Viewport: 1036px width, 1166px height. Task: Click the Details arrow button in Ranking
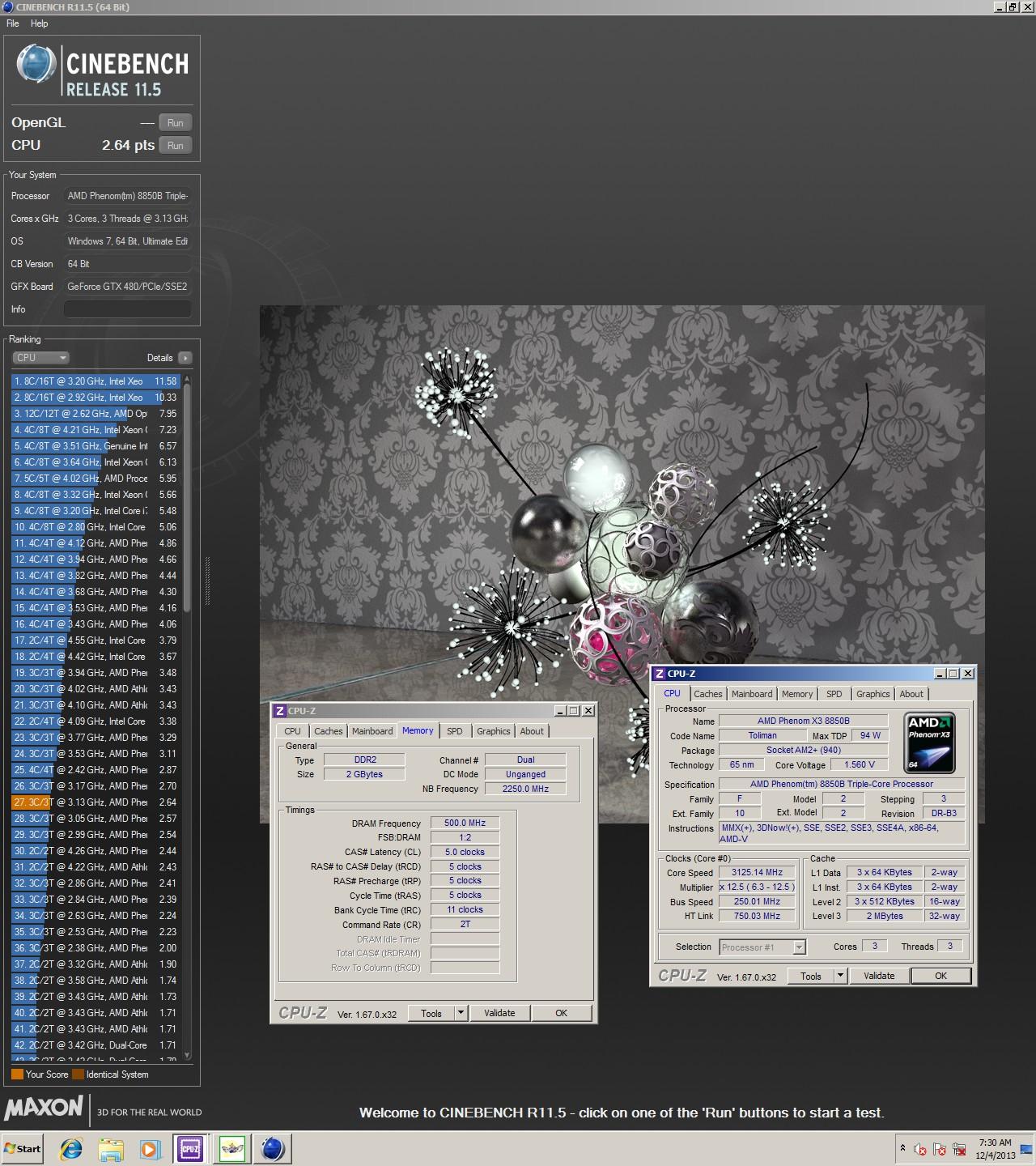point(185,358)
